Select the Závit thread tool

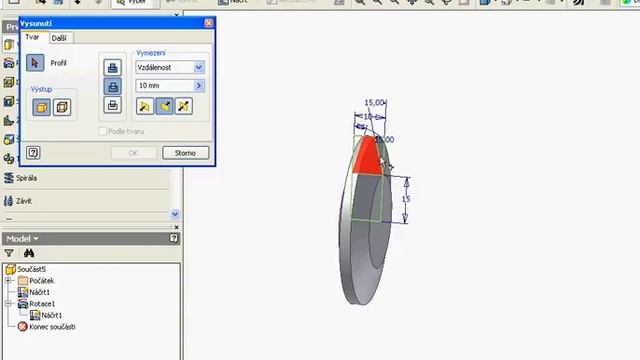tap(18, 201)
